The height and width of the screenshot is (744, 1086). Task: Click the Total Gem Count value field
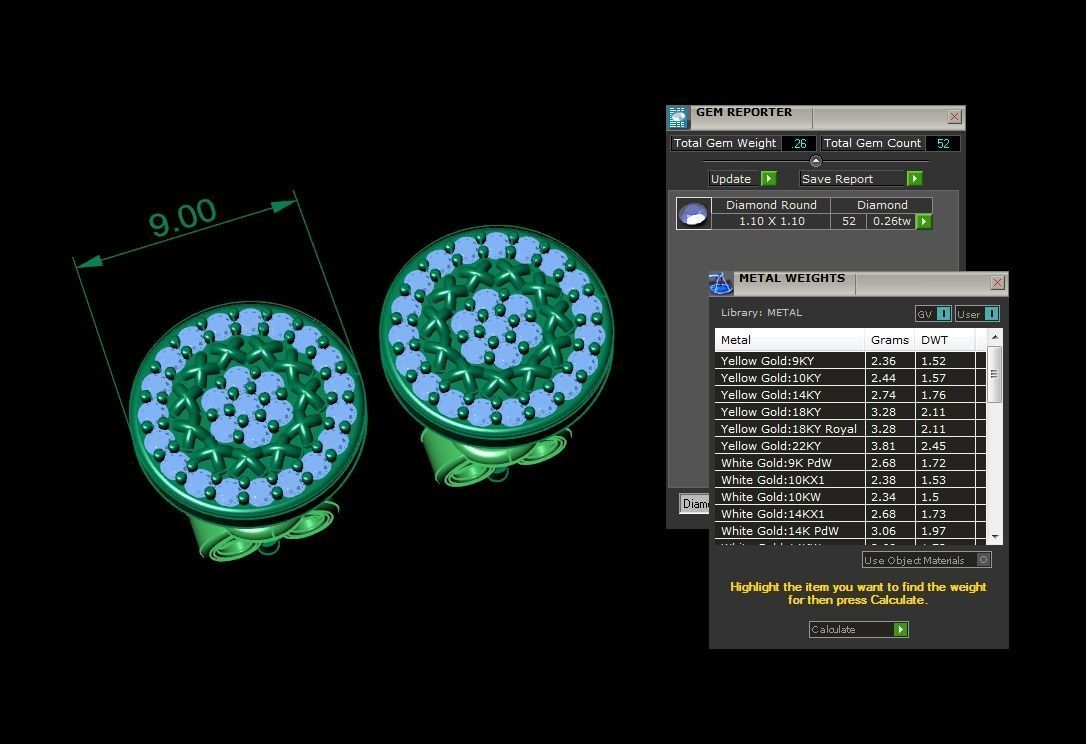tap(943, 143)
